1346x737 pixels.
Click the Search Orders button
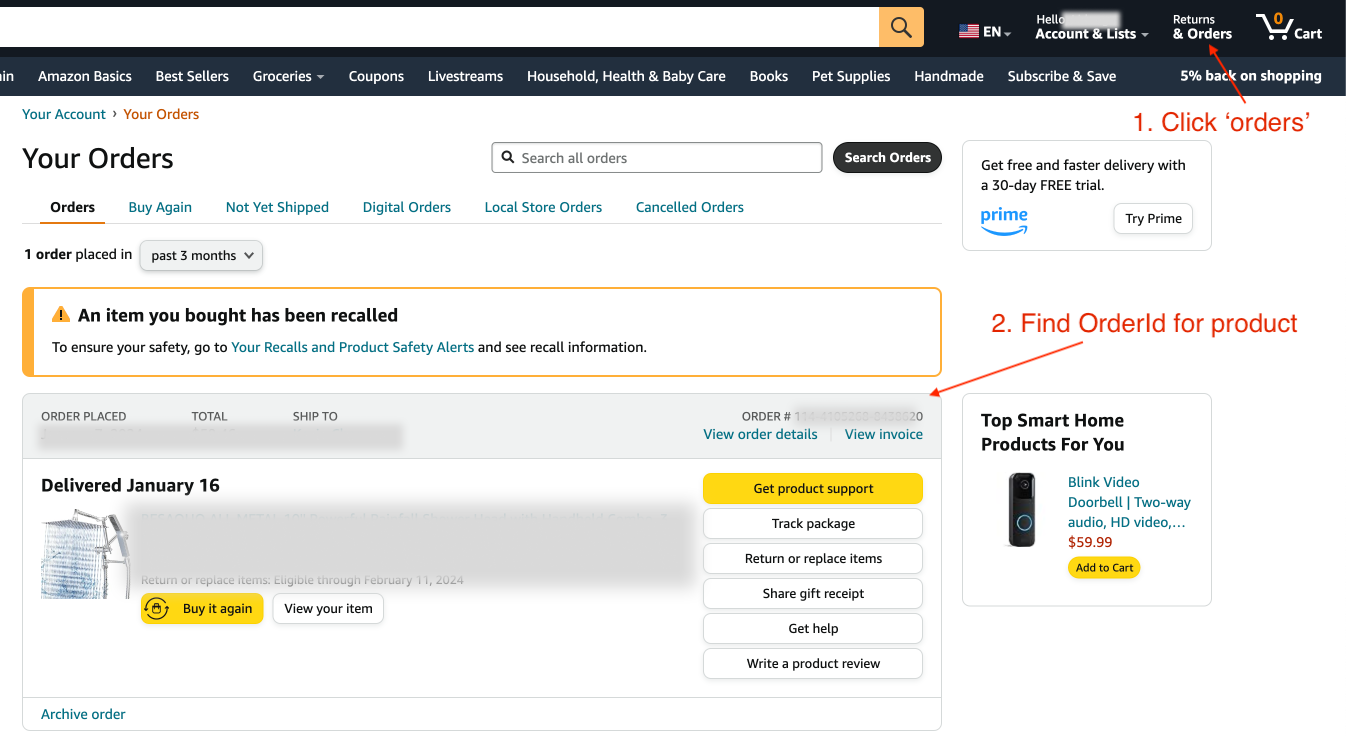point(887,157)
